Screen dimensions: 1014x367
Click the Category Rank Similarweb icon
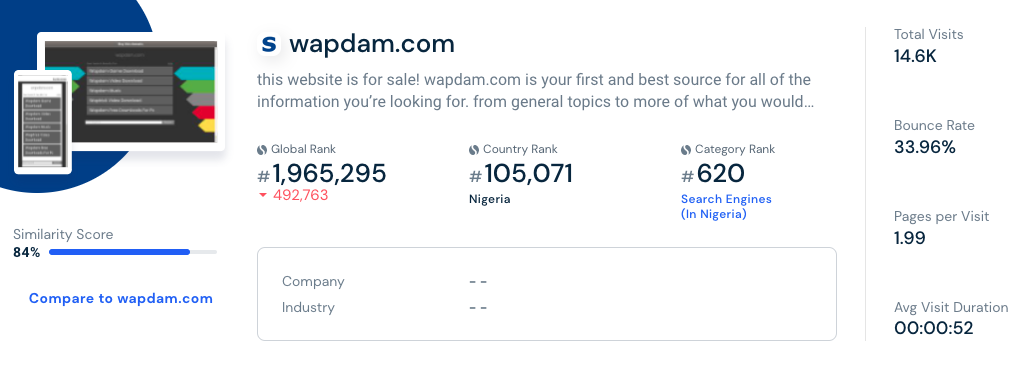pos(686,150)
